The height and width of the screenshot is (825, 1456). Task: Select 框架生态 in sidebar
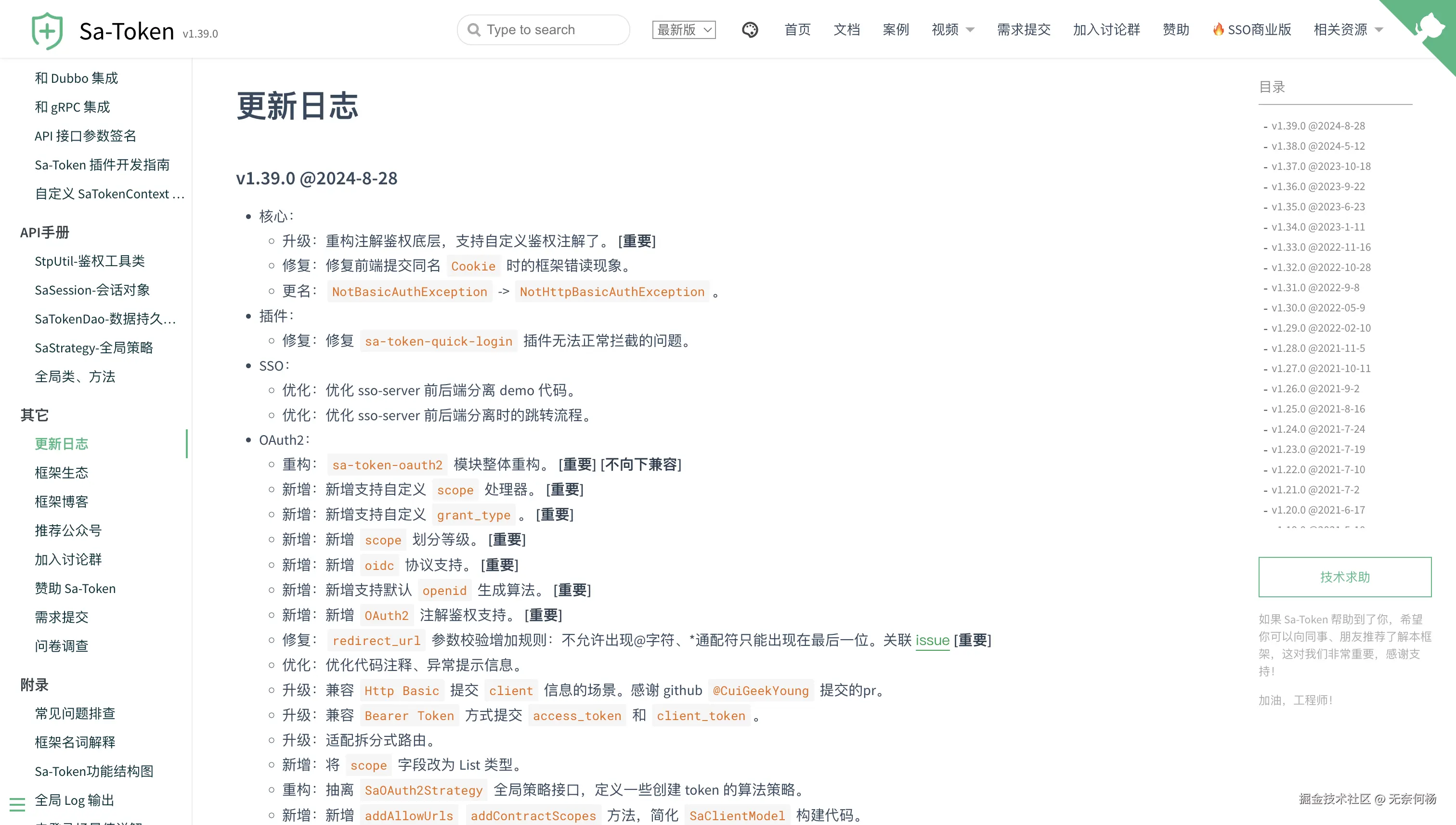(x=61, y=473)
